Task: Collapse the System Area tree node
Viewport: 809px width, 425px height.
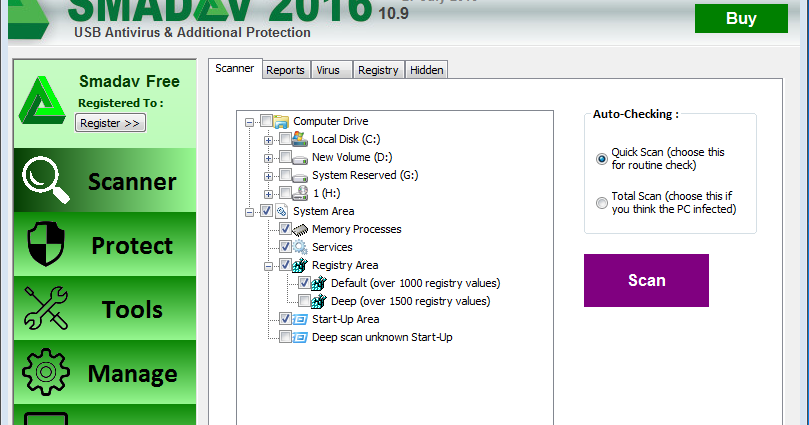Action: (250, 212)
